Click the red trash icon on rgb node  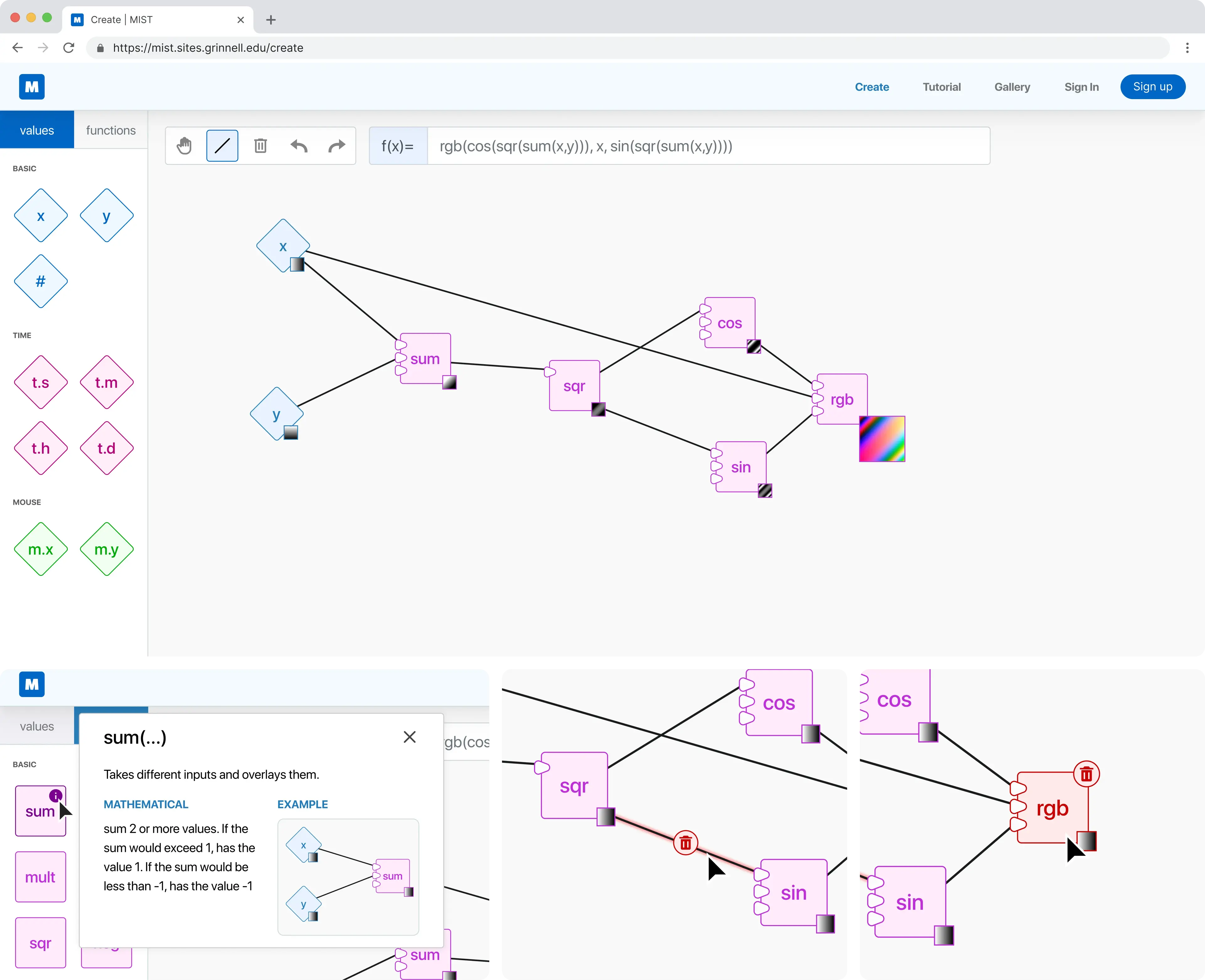click(x=1086, y=775)
